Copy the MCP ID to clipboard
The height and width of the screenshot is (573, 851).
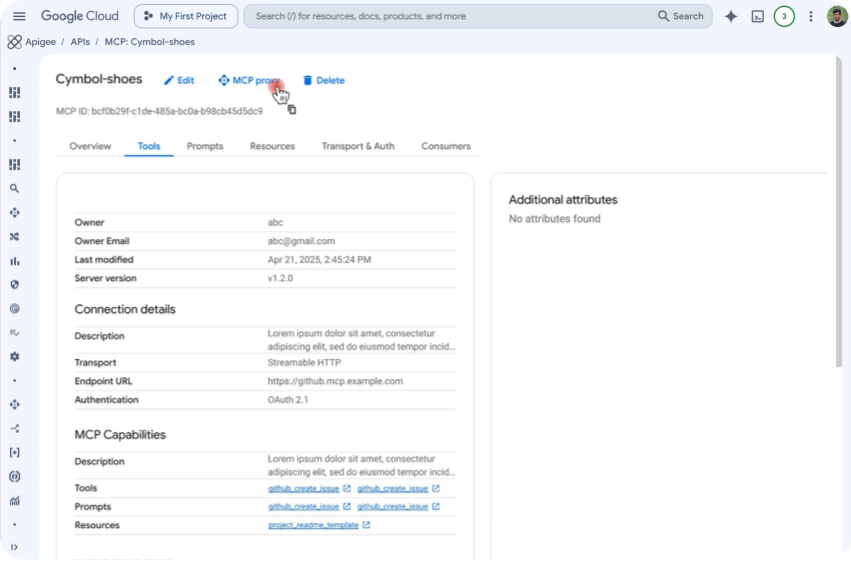pos(291,110)
